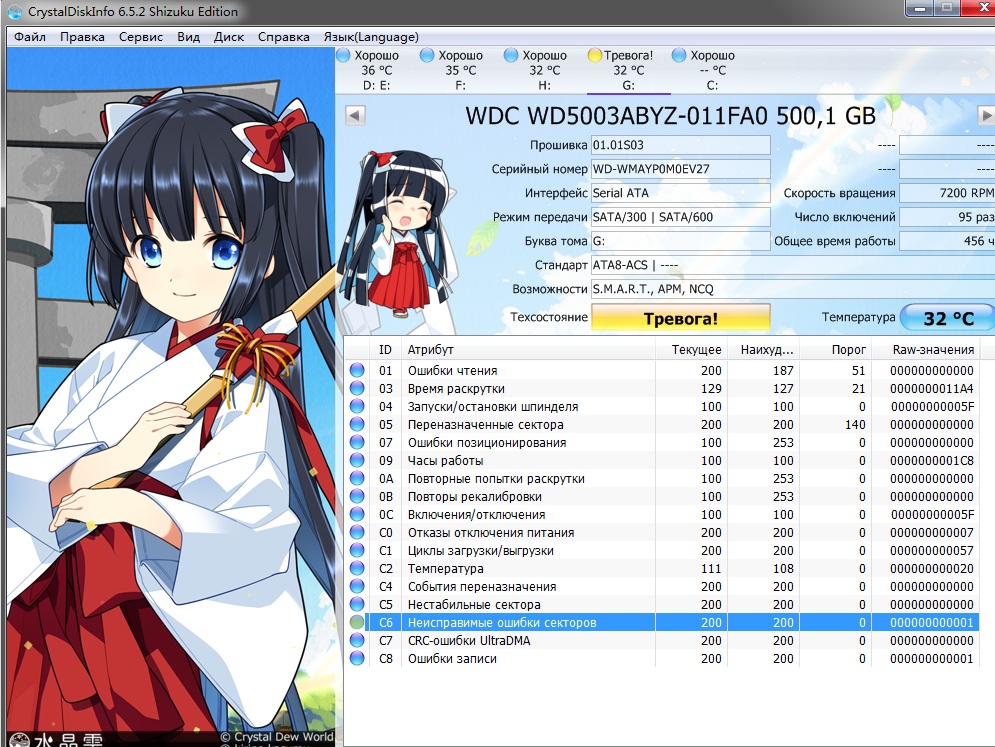
Task: Select the H: disk tab
Action: [x=544, y=70]
